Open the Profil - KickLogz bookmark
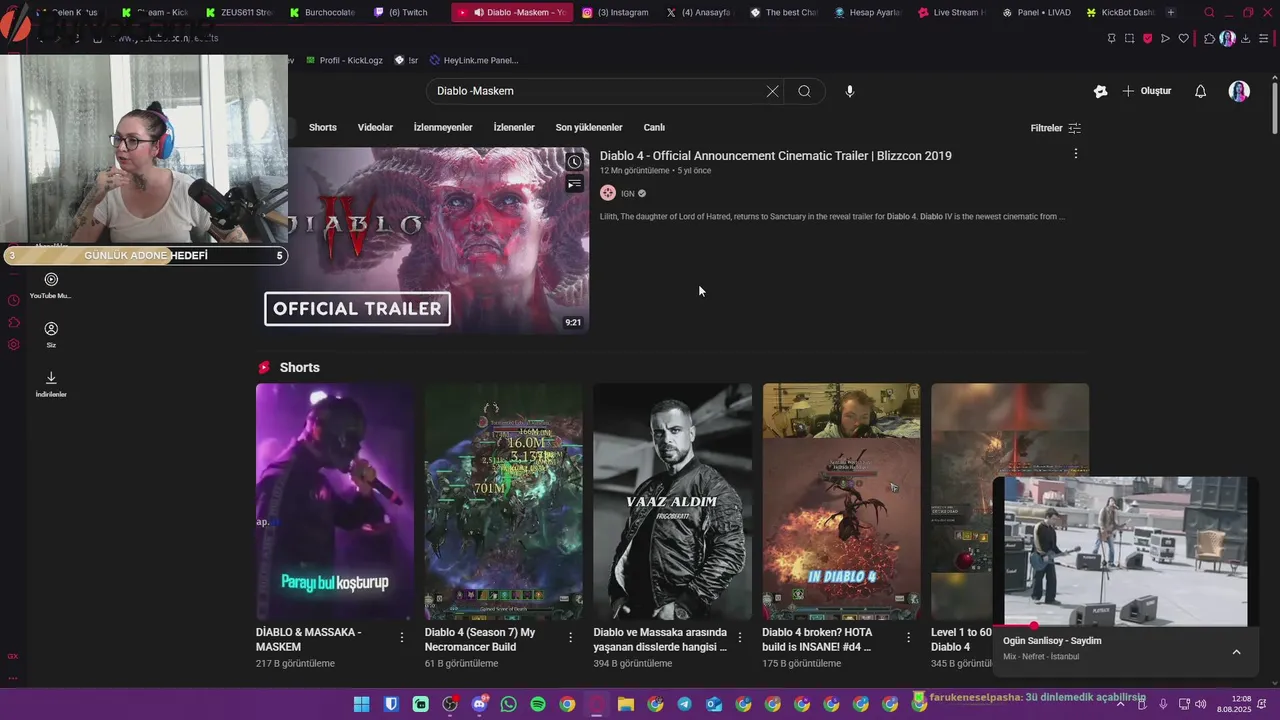The image size is (1280, 720). point(344,60)
